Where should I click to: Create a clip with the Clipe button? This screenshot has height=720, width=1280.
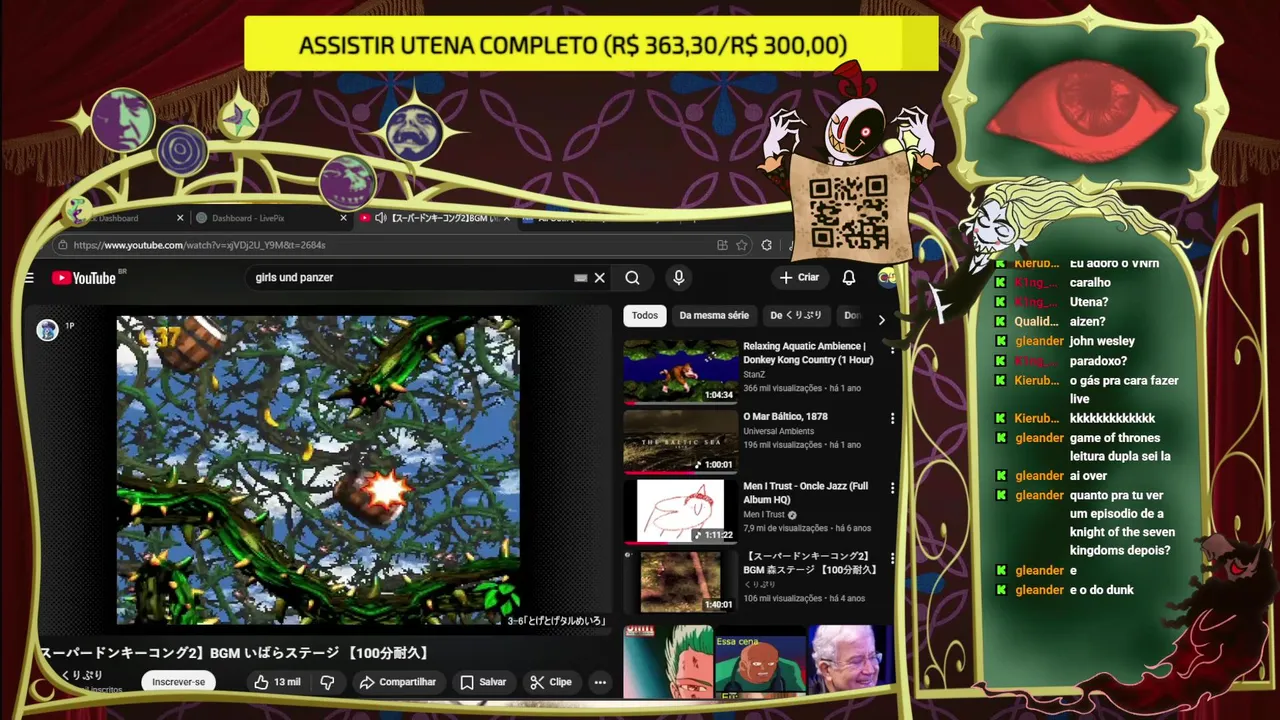coord(551,682)
